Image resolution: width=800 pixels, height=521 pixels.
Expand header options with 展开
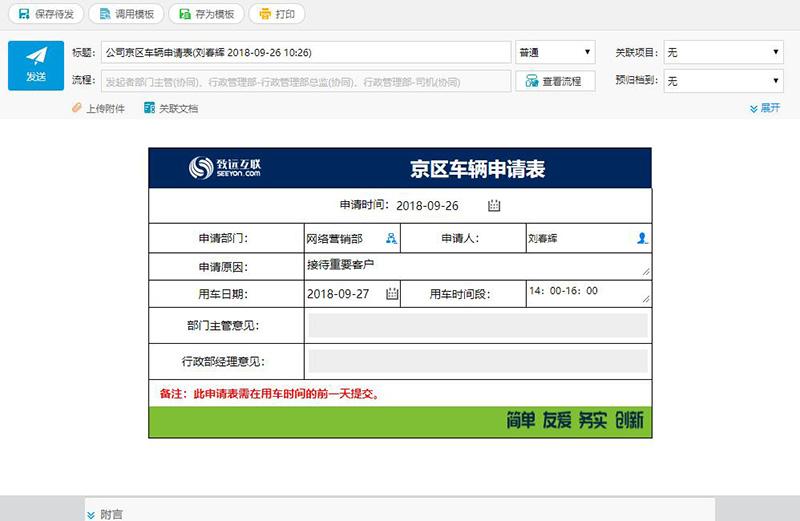coord(765,108)
